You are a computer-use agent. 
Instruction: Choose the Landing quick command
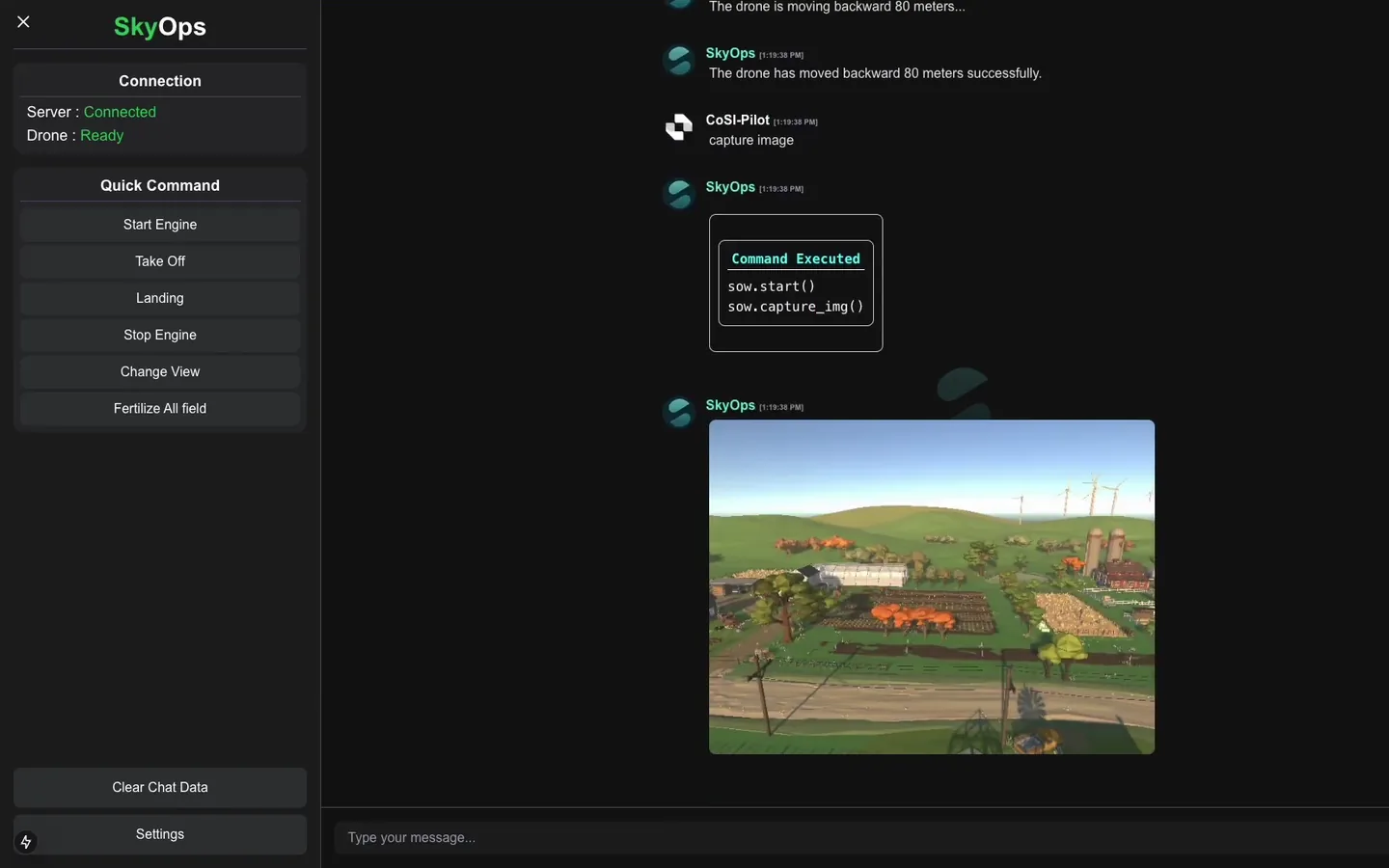coord(160,298)
